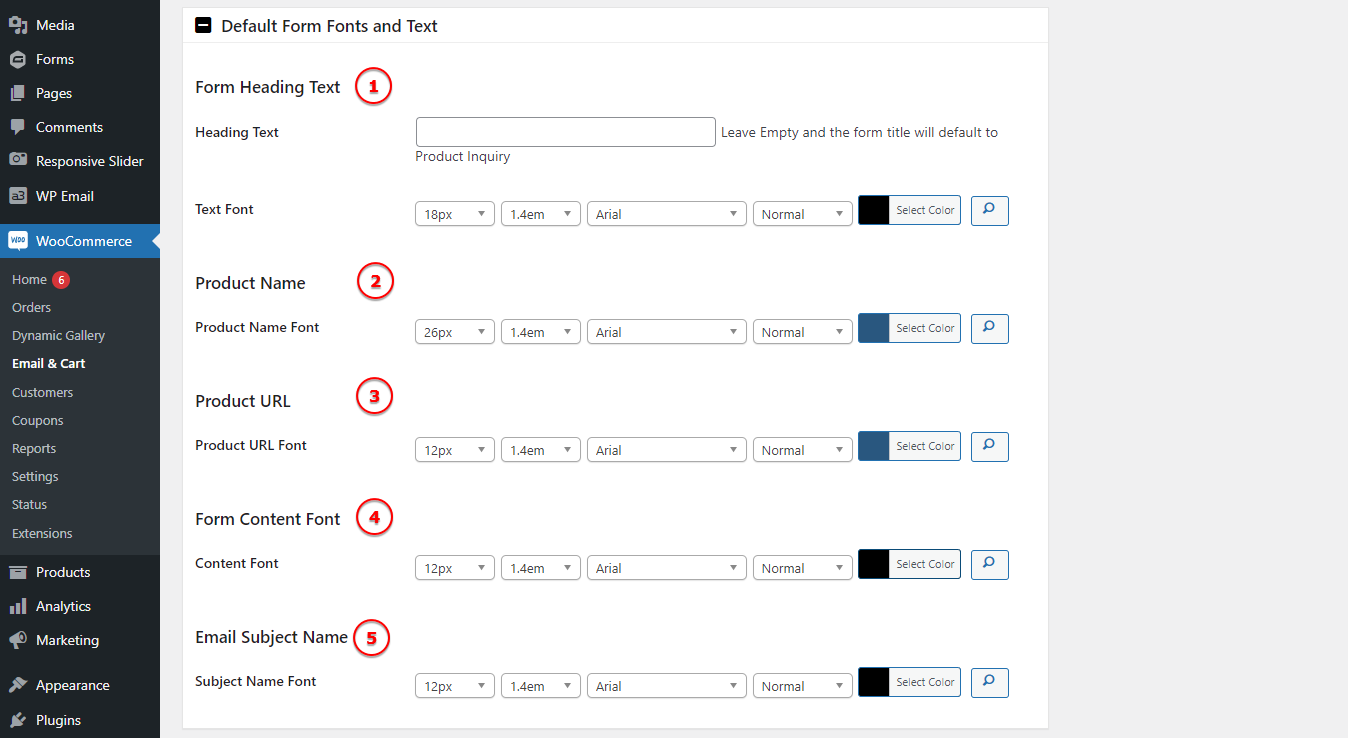Image resolution: width=1348 pixels, height=738 pixels.
Task: Open Product Name Font family Arial dropdown
Action: [x=667, y=332]
